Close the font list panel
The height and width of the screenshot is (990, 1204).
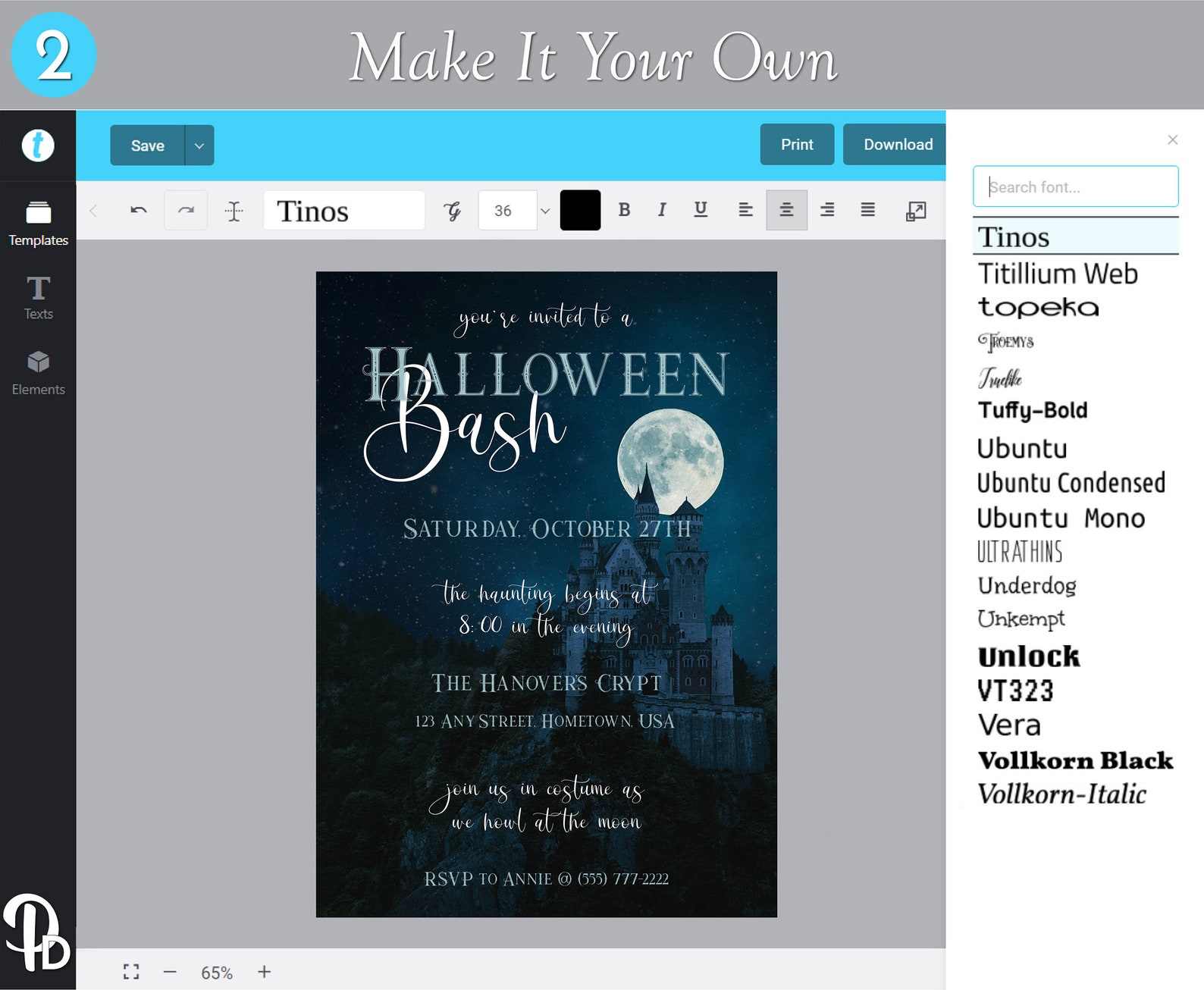pos(1173,139)
